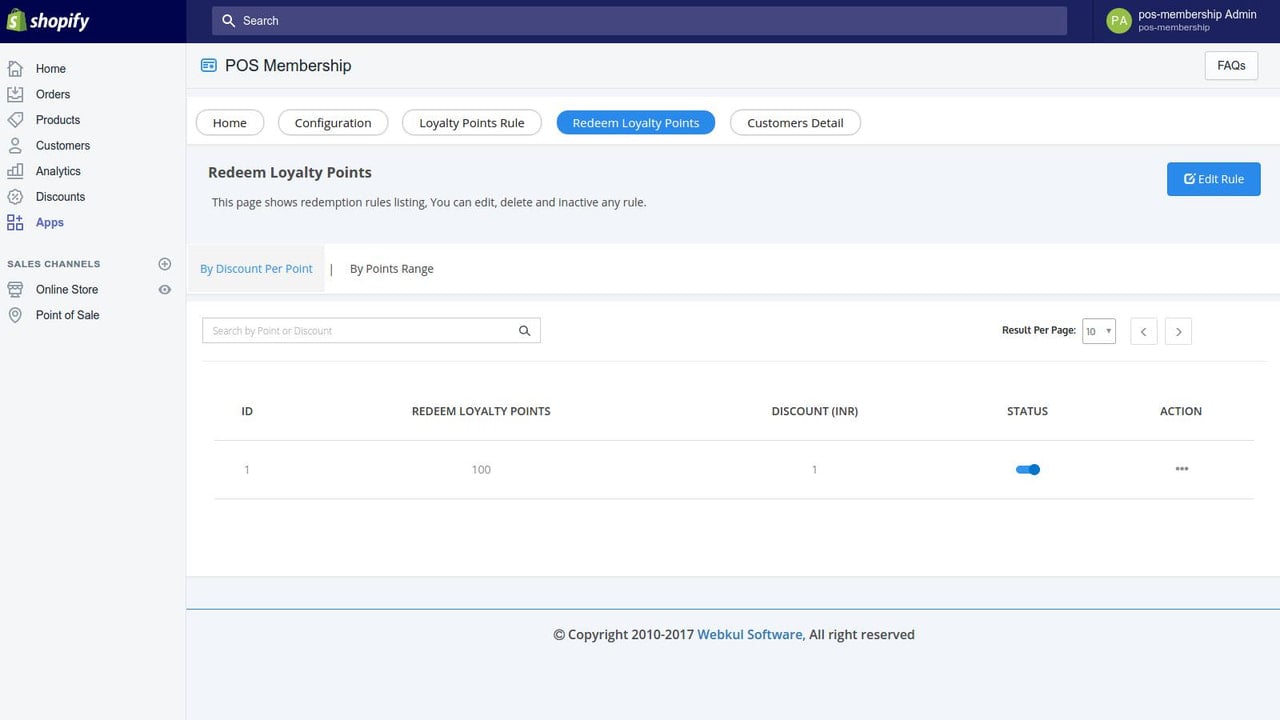Go to next results page chevron
The height and width of the screenshot is (720, 1280).
(1179, 331)
